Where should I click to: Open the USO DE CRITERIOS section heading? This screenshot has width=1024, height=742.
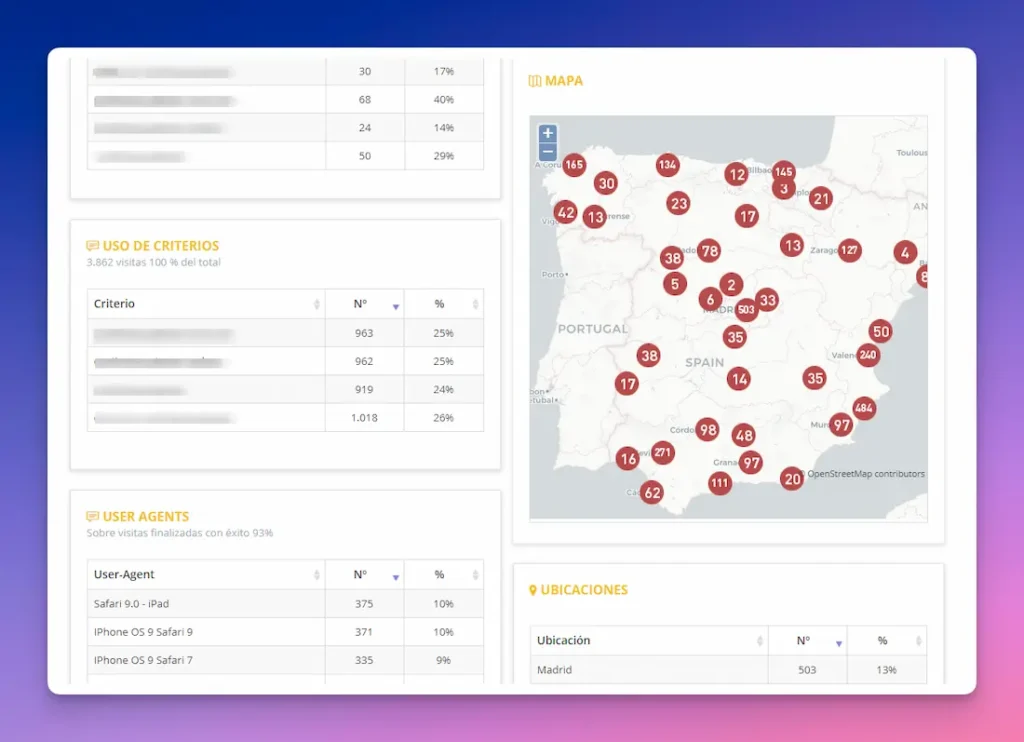161,245
